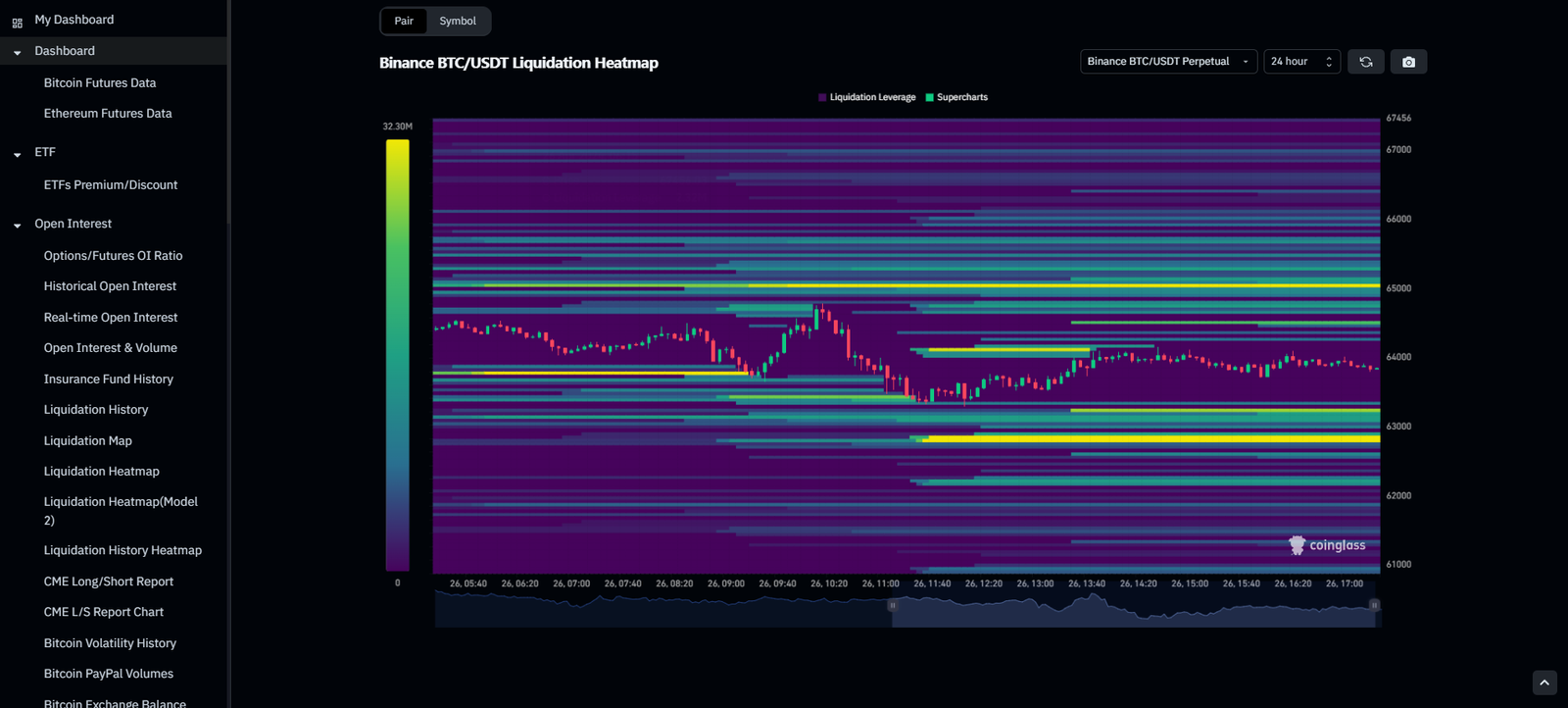This screenshot has height=708, width=1568.
Task: Open Bitcoin Volatility History page
Action: coord(110,643)
